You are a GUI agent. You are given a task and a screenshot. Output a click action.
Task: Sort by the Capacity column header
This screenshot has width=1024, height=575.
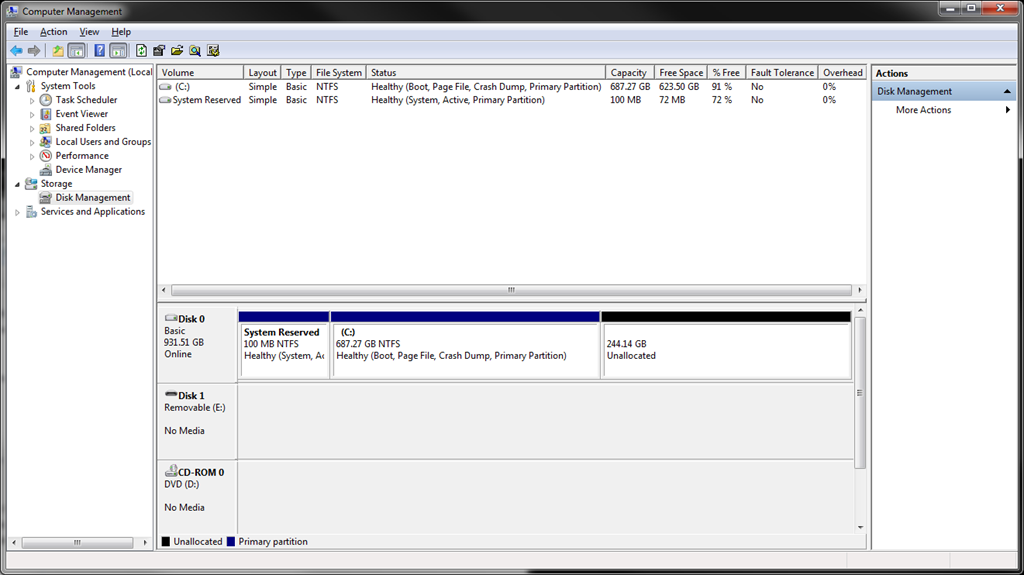[628, 73]
